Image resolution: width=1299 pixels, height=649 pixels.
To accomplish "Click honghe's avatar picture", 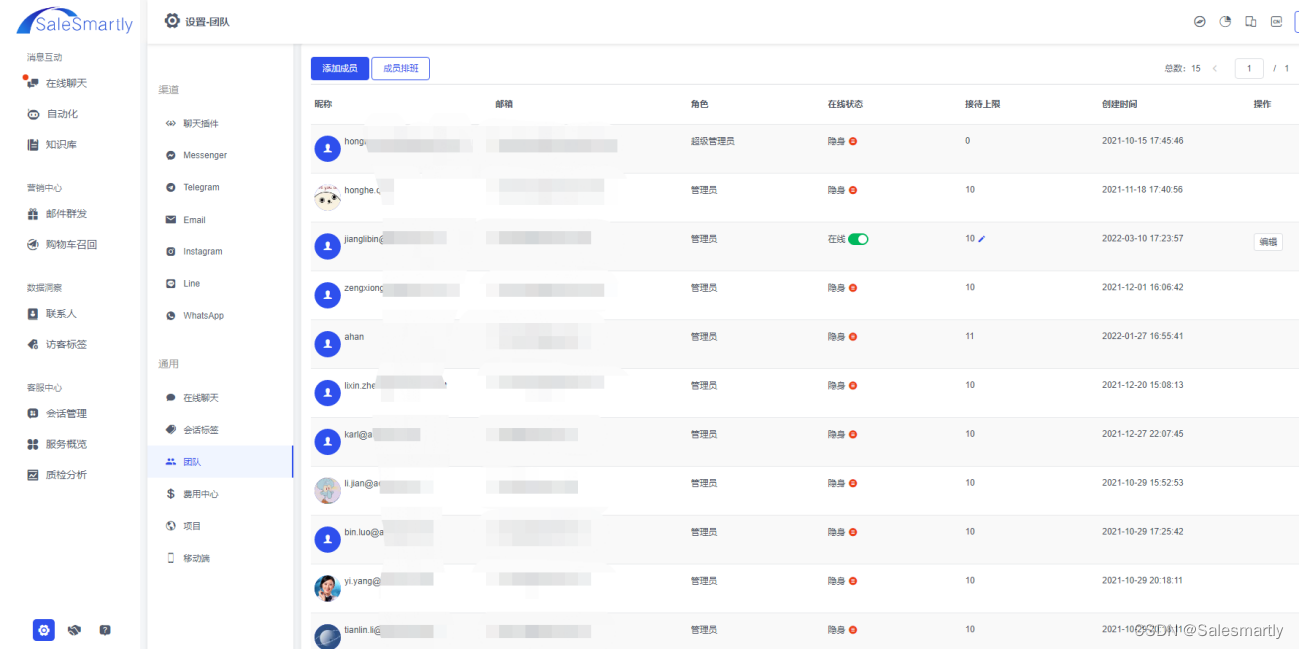I will (327, 197).
